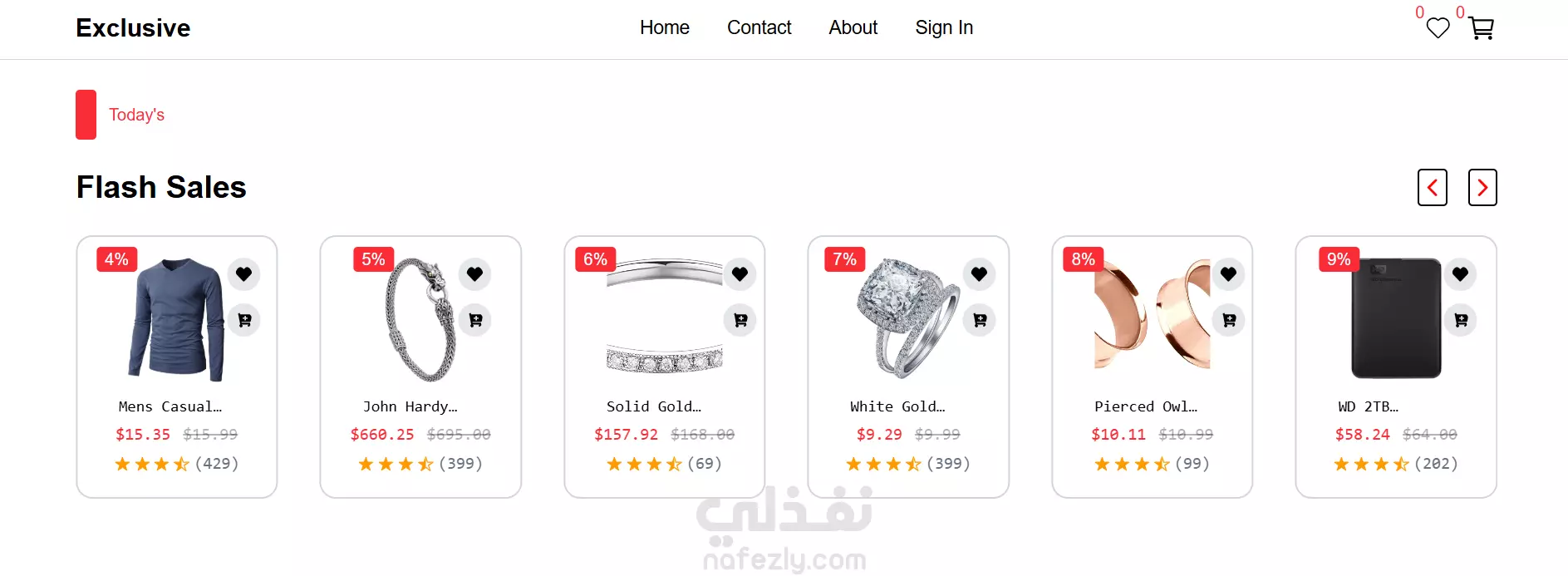Favorite the WD 2TB hard drive
The height and width of the screenshot is (576, 1568).
tap(1460, 273)
